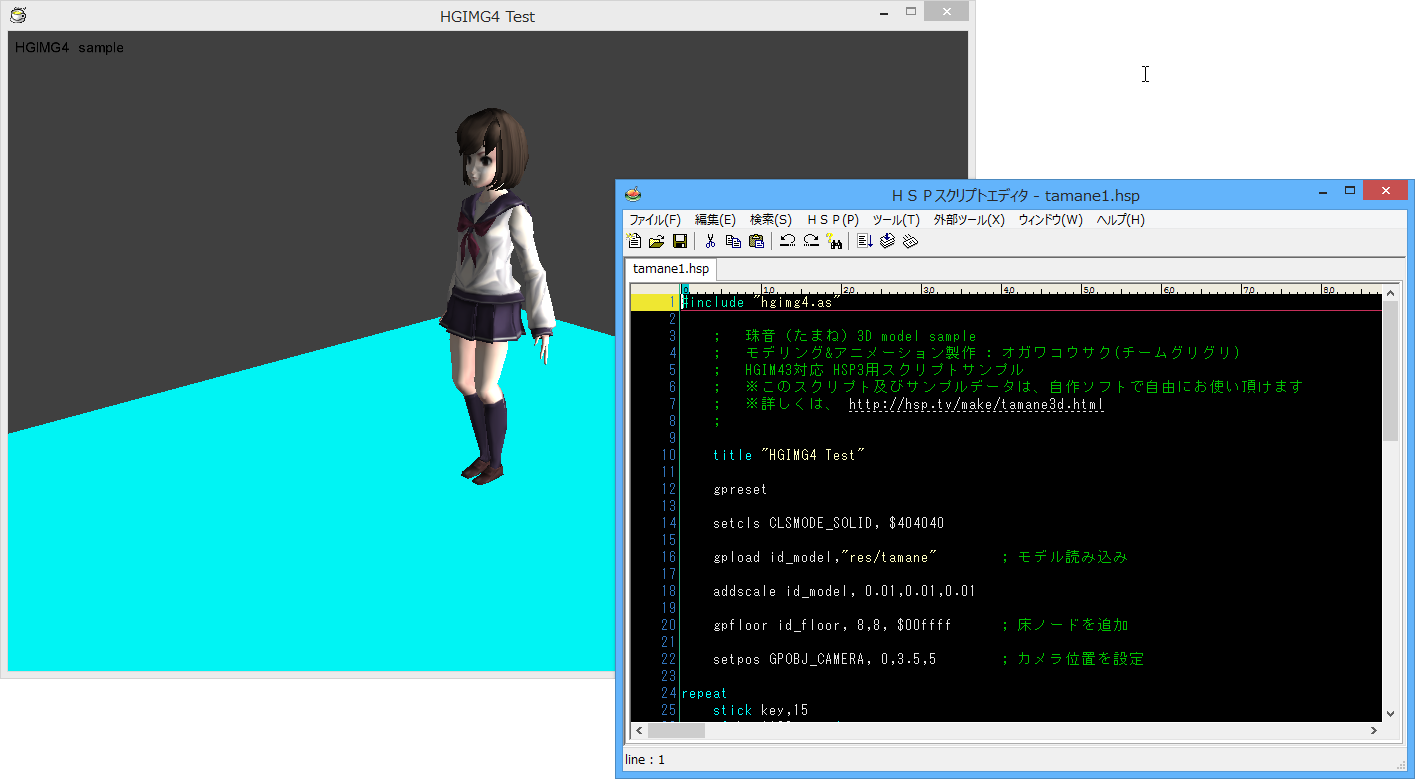Click the compile and run icon
This screenshot has width=1415, height=779.
pos(865,241)
